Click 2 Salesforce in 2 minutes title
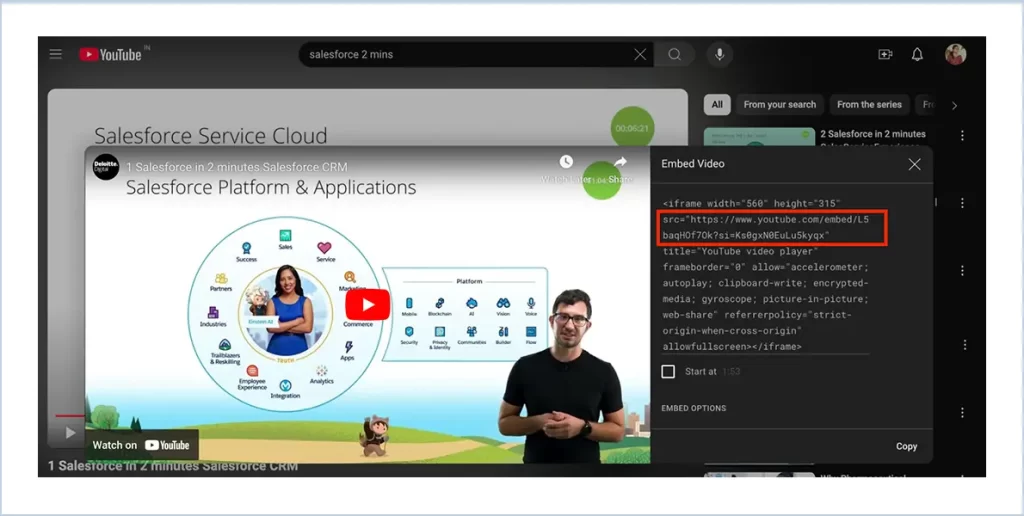This screenshot has height=516, width=1024. pos(873,134)
